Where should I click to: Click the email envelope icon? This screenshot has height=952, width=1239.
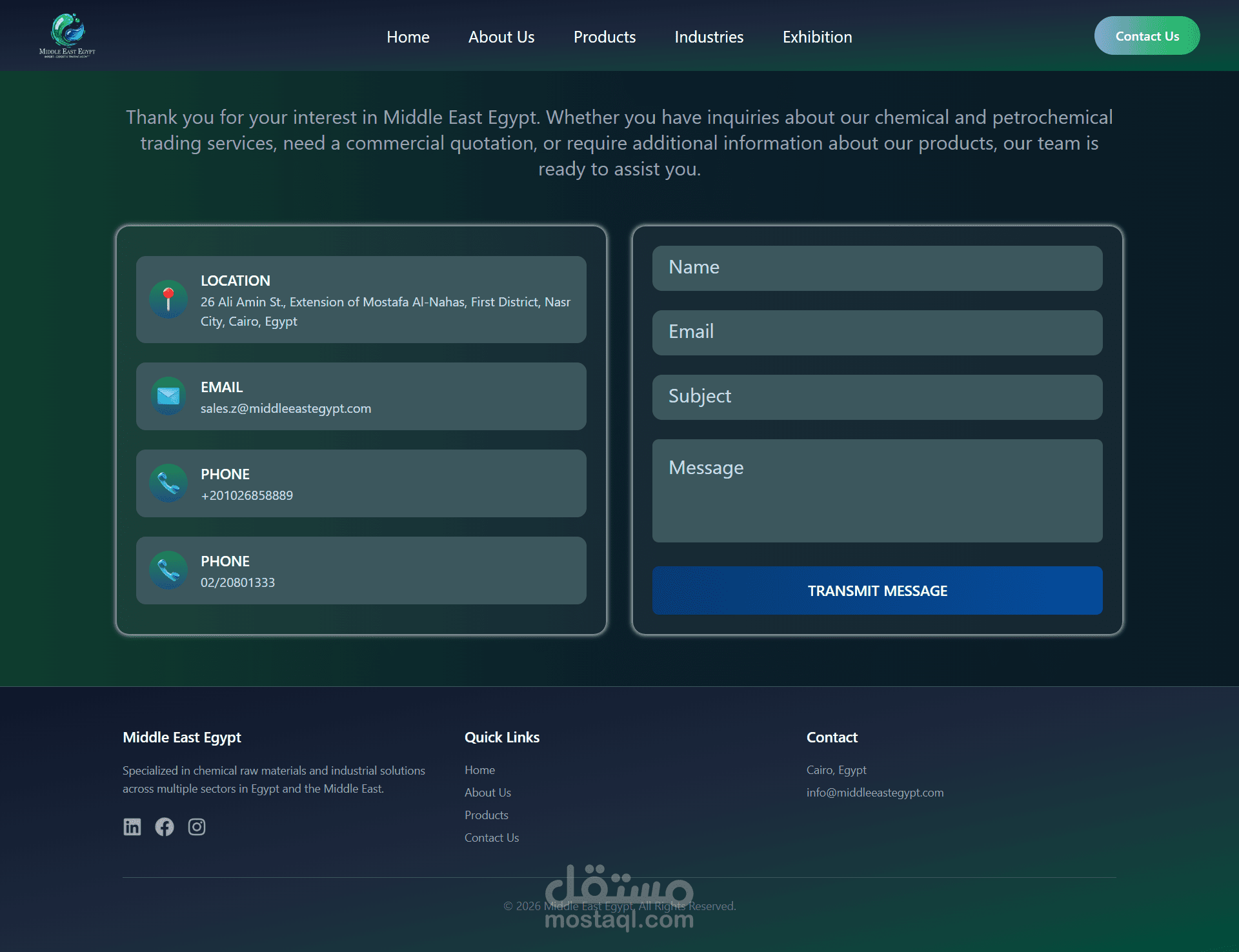tap(168, 396)
